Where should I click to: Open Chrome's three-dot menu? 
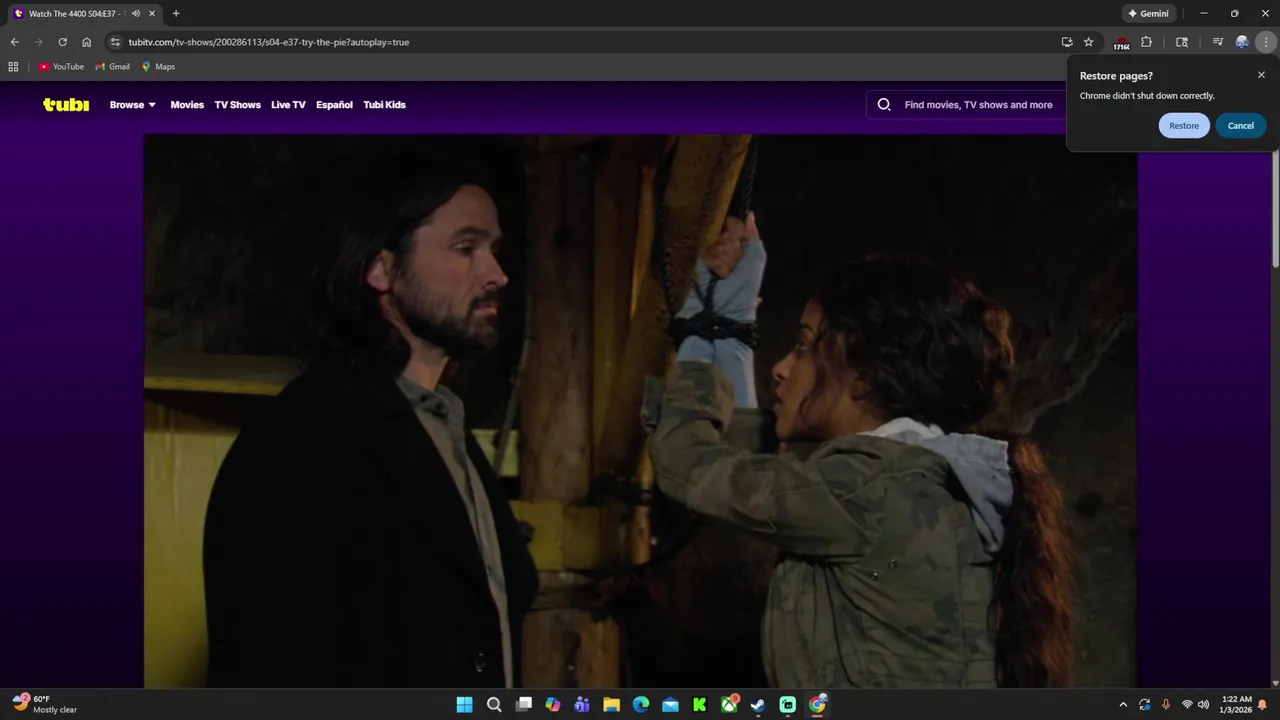click(x=1266, y=42)
